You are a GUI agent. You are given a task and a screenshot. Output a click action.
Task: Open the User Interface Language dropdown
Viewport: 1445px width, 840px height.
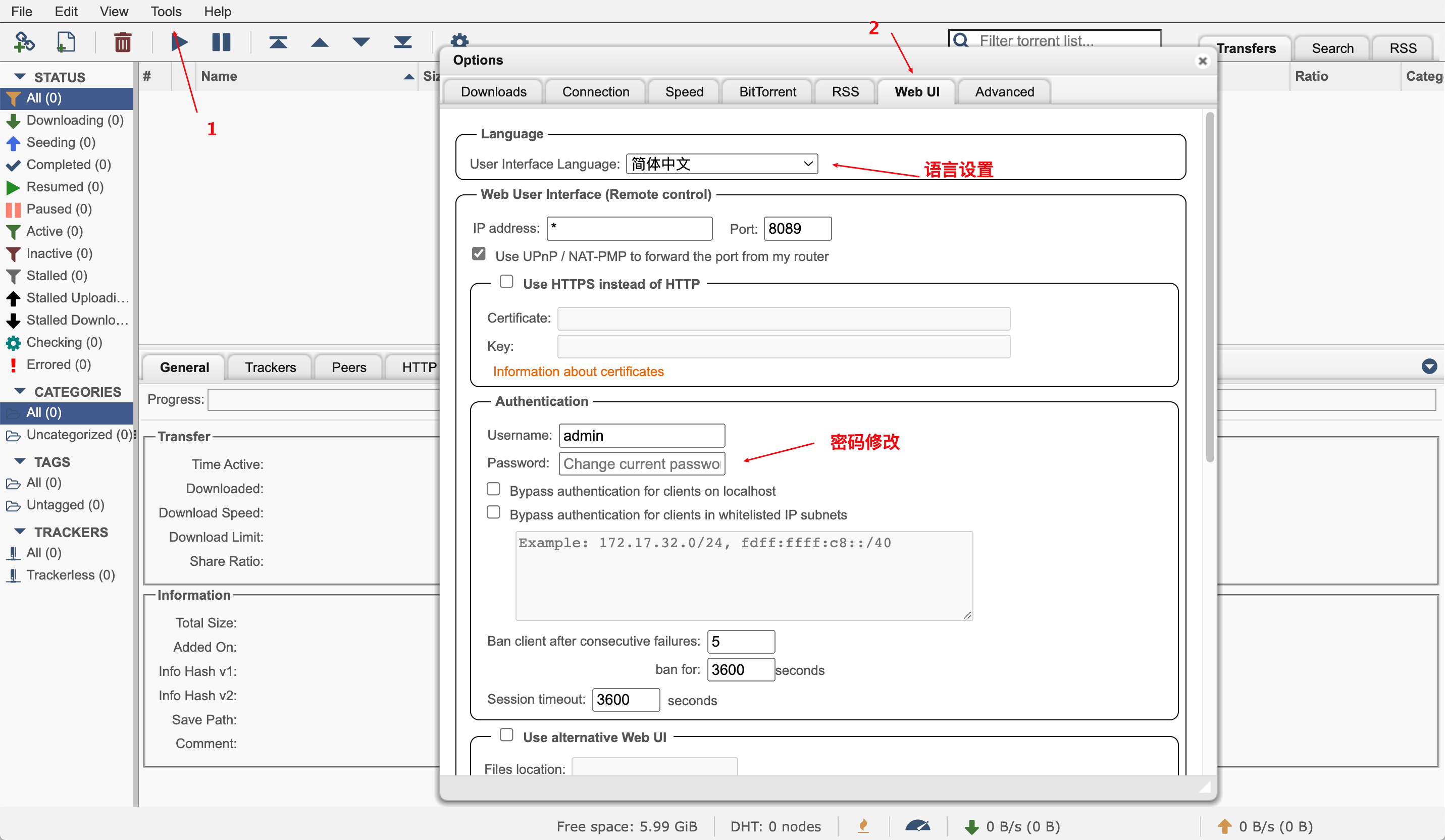click(721, 164)
